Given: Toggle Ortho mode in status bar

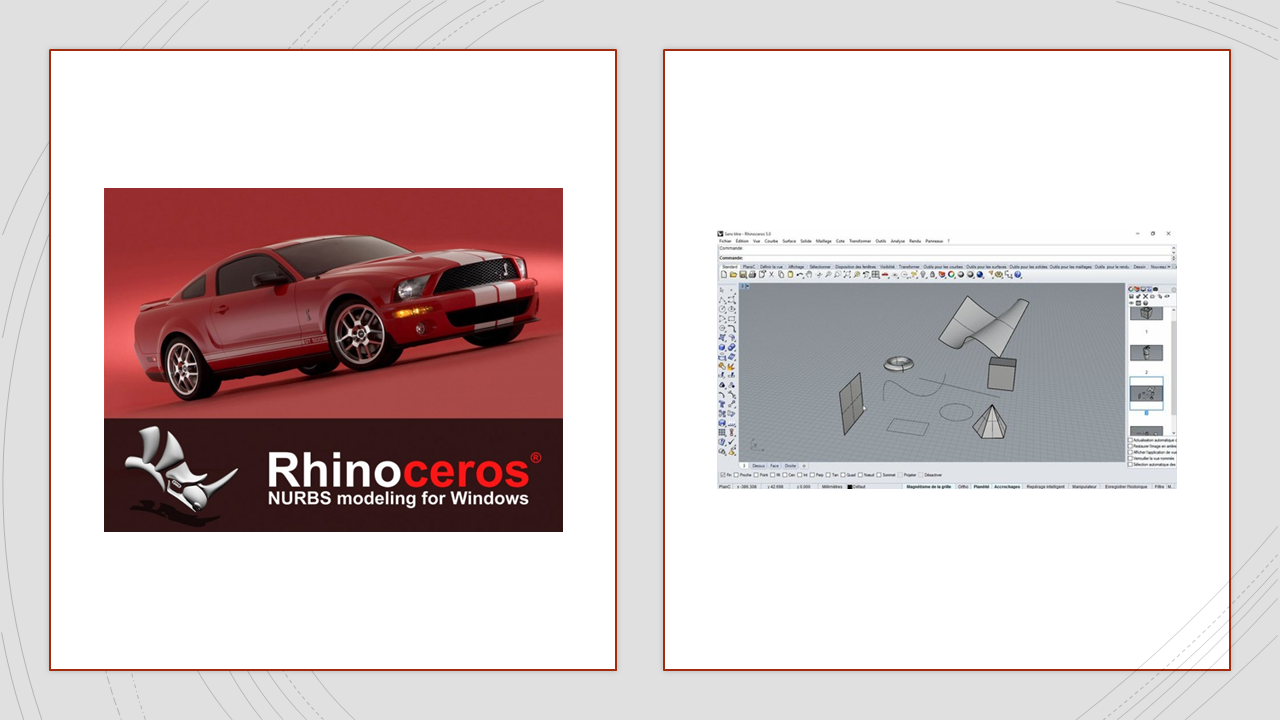Looking at the screenshot, I should click(x=963, y=487).
